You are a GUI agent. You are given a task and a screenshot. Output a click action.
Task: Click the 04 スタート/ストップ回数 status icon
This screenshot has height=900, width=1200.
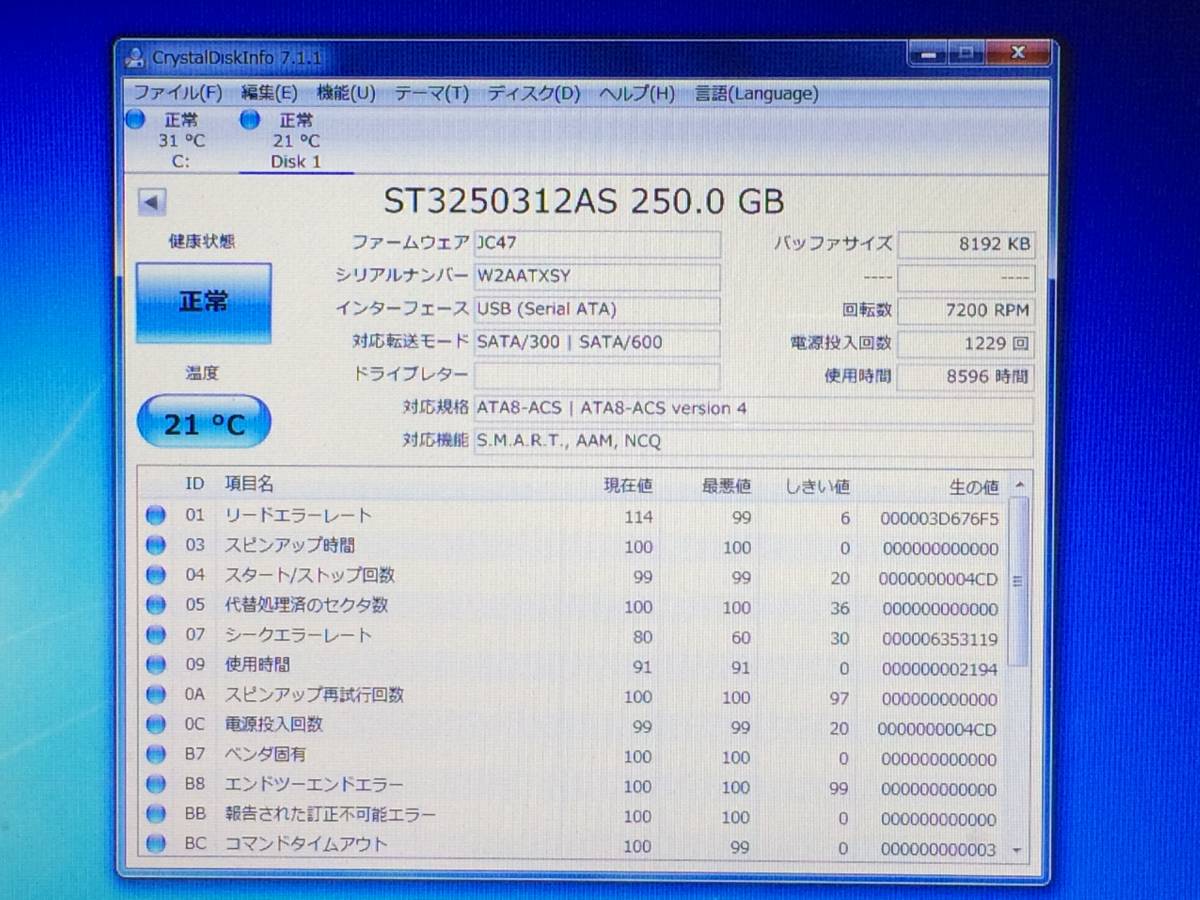[x=155, y=576]
